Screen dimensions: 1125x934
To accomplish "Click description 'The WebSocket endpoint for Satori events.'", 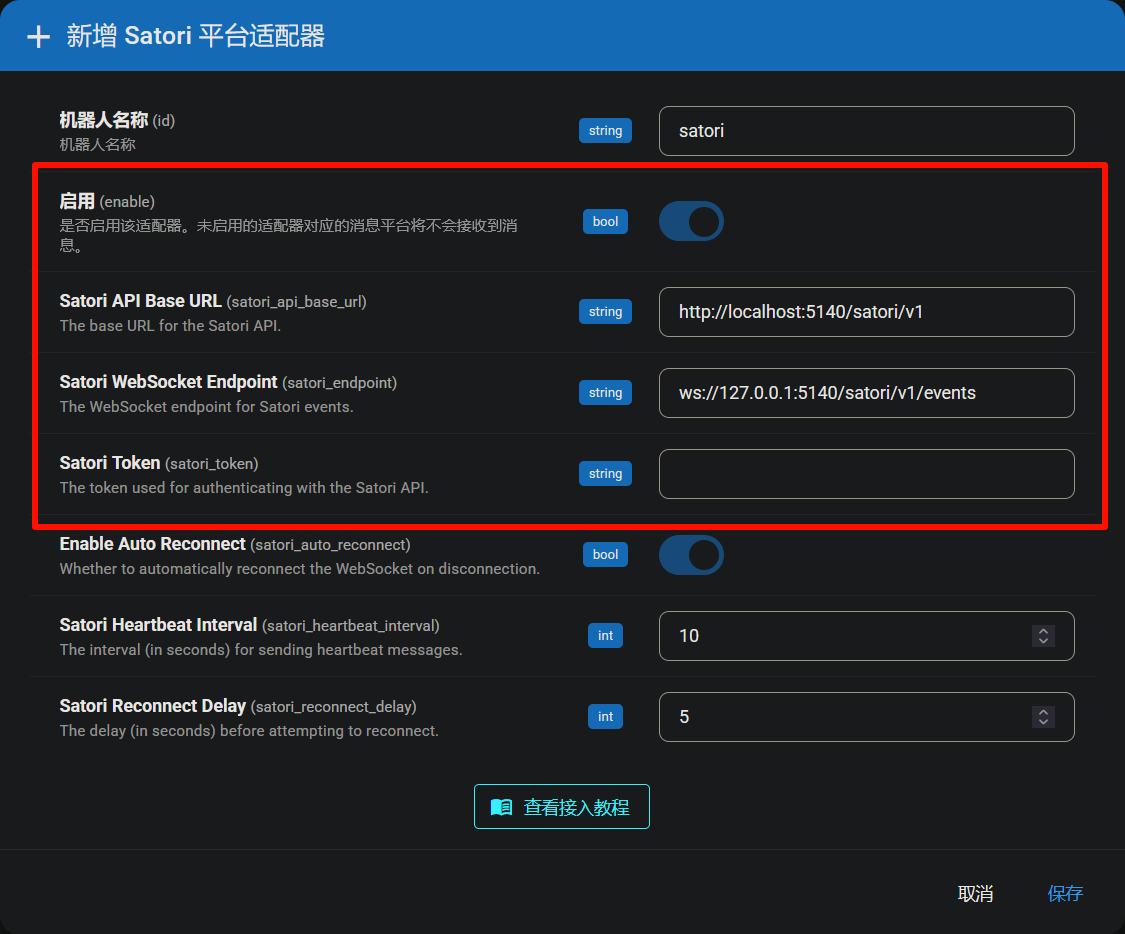I will [207, 407].
